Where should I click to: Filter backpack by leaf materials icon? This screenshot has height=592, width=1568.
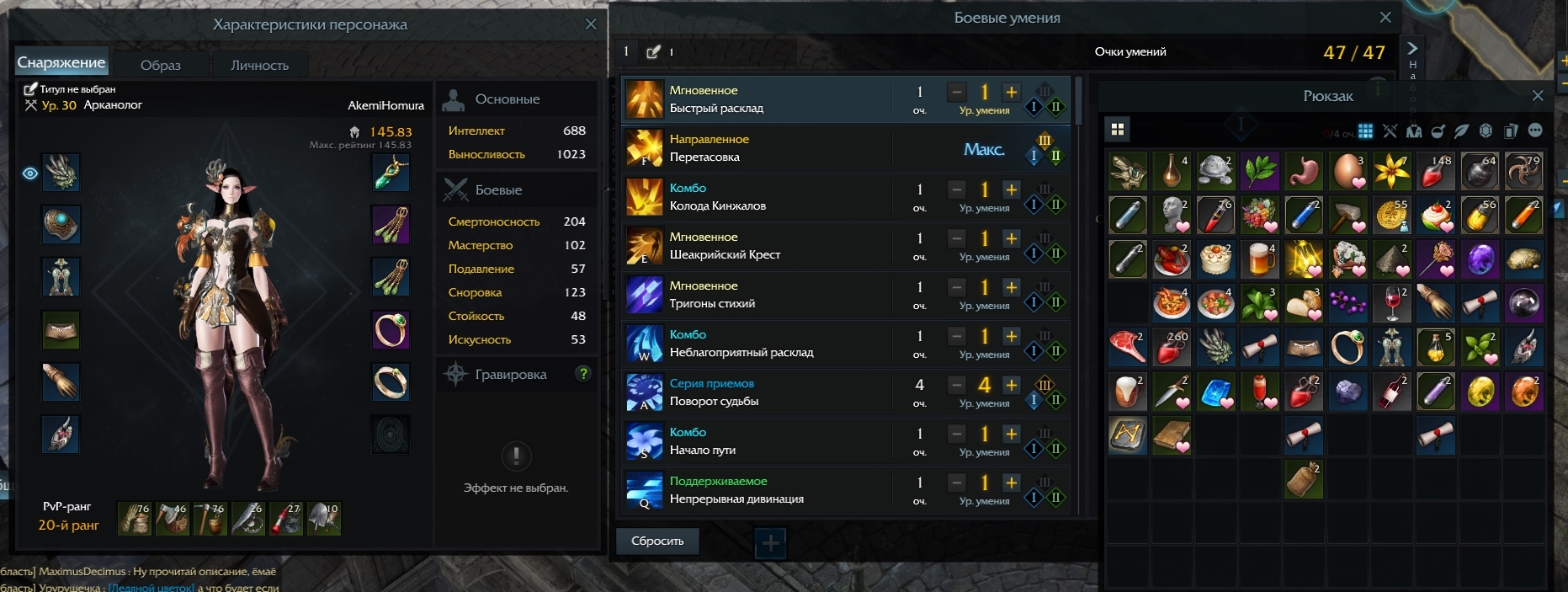(x=1462, y=131)
